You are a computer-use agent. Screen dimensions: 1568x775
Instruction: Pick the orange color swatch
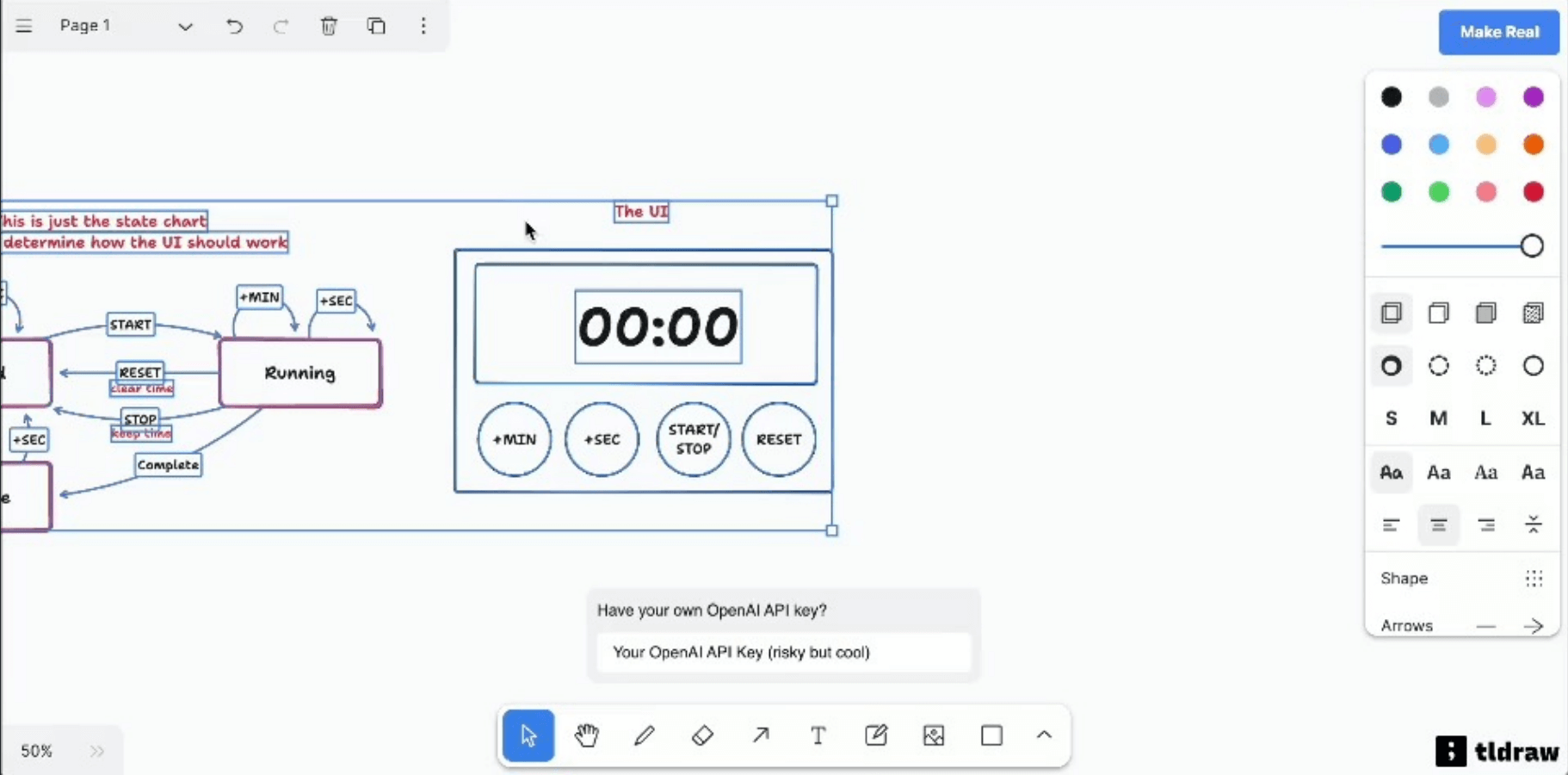click(x=1534, y=145)
